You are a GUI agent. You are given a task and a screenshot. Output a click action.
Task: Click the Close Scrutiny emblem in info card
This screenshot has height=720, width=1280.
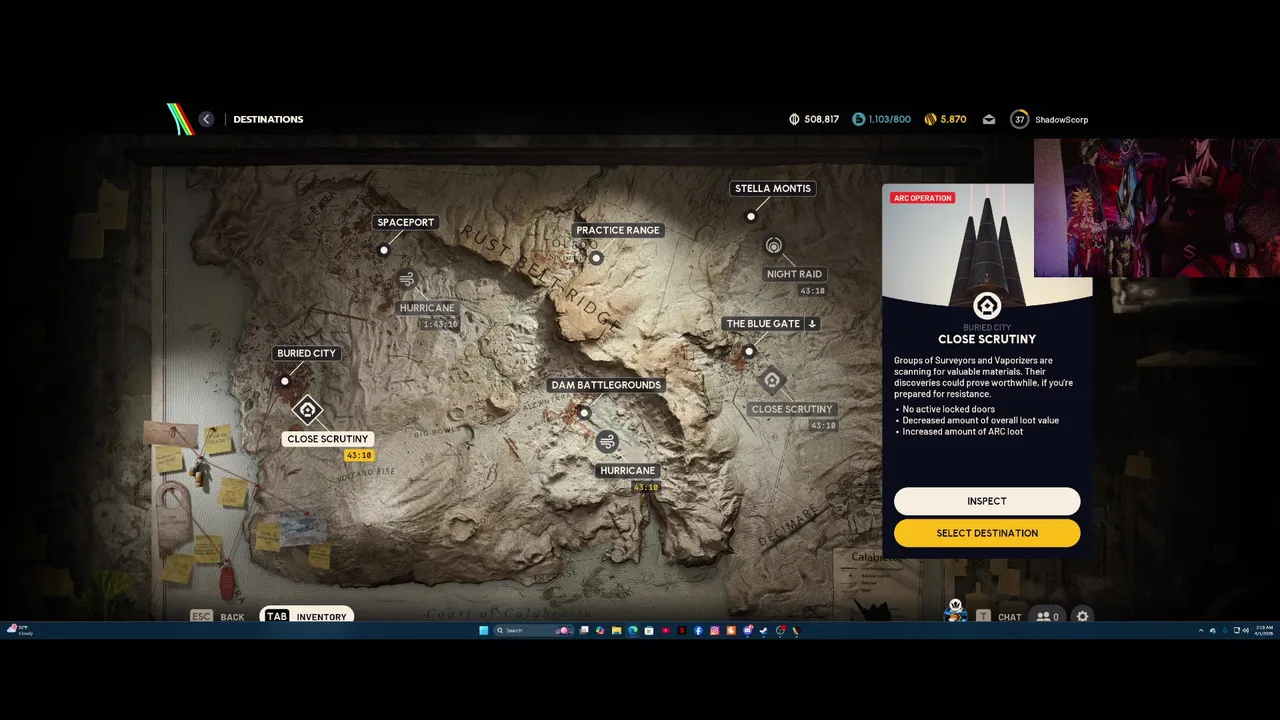pyautogui.click(x=987, y=306)
